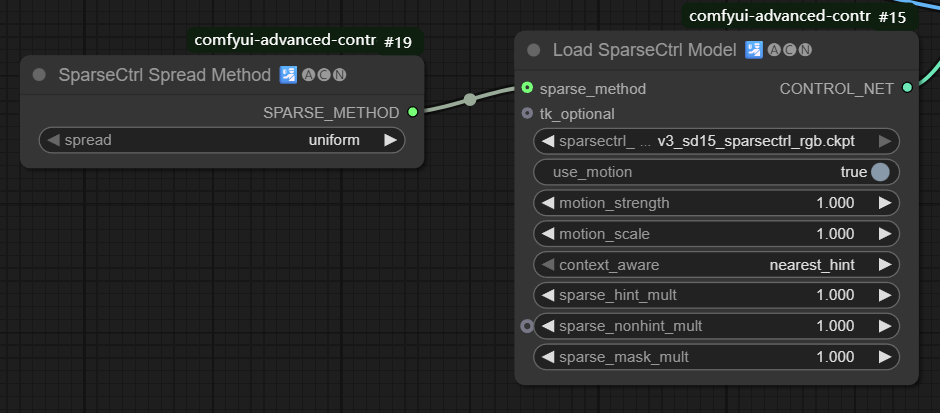Click the sparse_method input connector

tap(527, 88)
